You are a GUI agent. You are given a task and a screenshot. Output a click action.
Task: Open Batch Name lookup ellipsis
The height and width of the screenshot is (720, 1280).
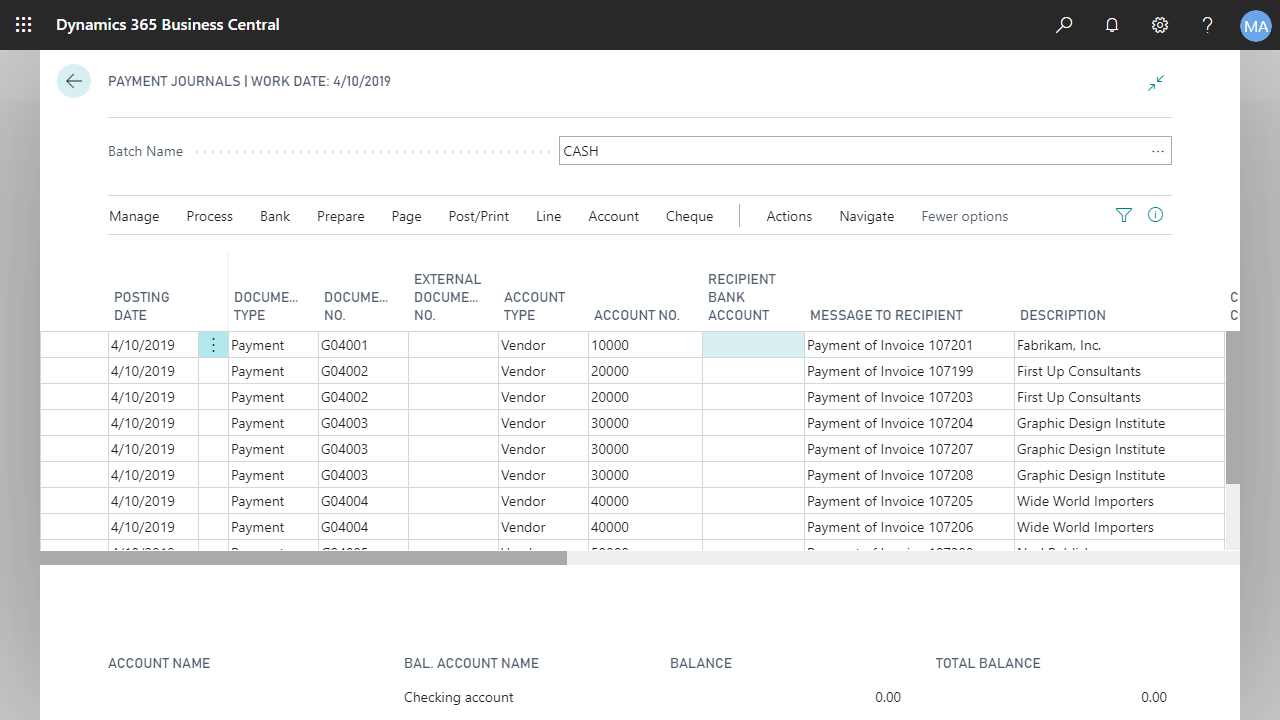tap(1158, 151)
